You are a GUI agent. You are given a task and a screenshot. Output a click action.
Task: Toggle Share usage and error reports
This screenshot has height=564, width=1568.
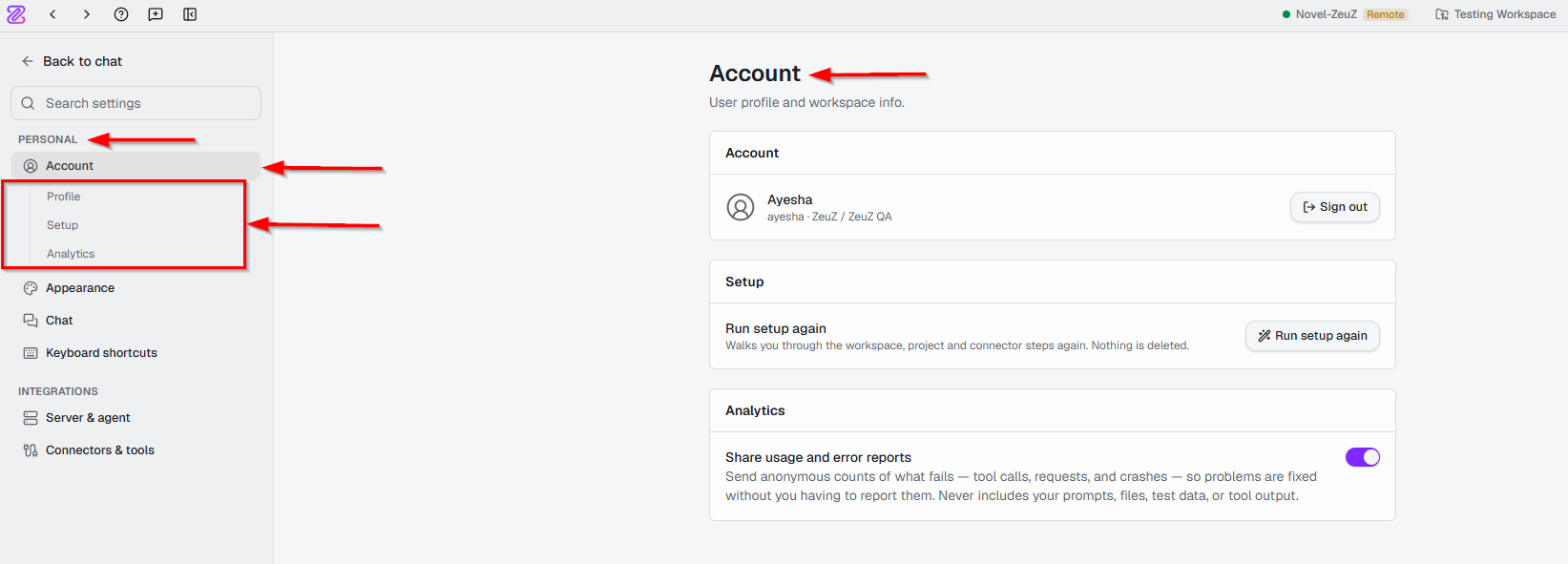1363,457
